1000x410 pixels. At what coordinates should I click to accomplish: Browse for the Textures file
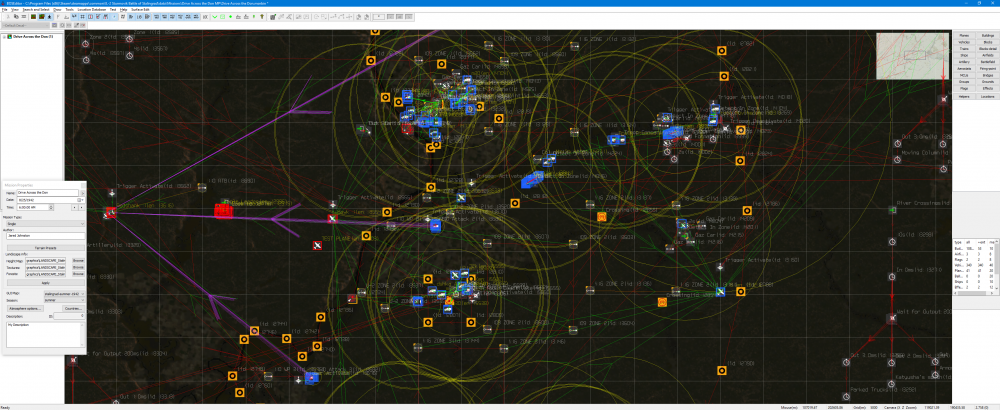coord(78,267)
